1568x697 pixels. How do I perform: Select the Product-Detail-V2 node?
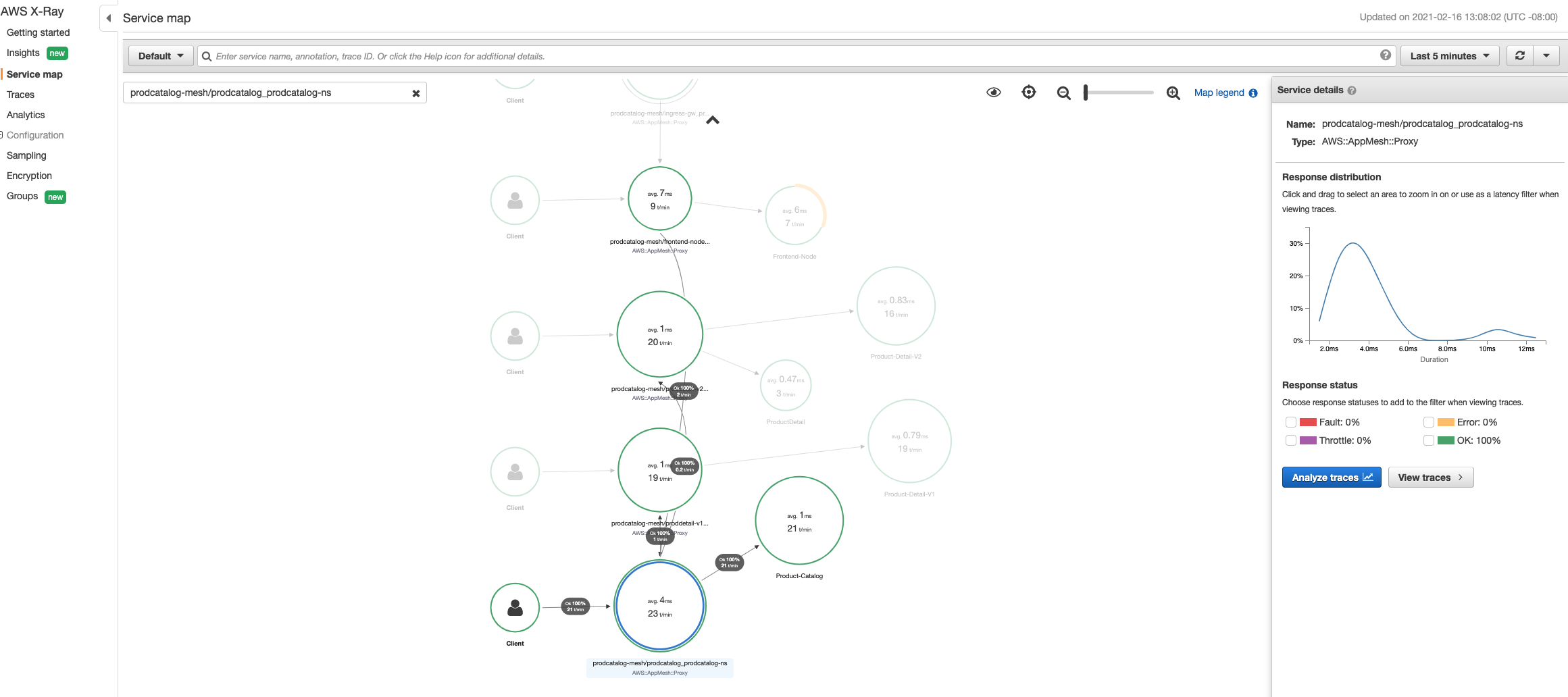tap(896, 306)
